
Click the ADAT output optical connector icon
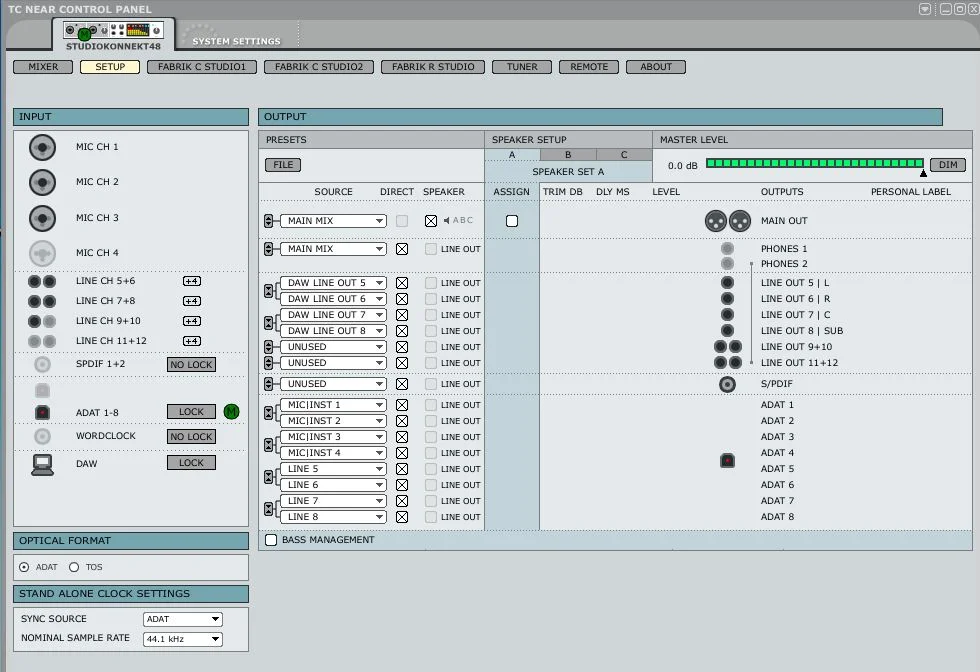727,461
